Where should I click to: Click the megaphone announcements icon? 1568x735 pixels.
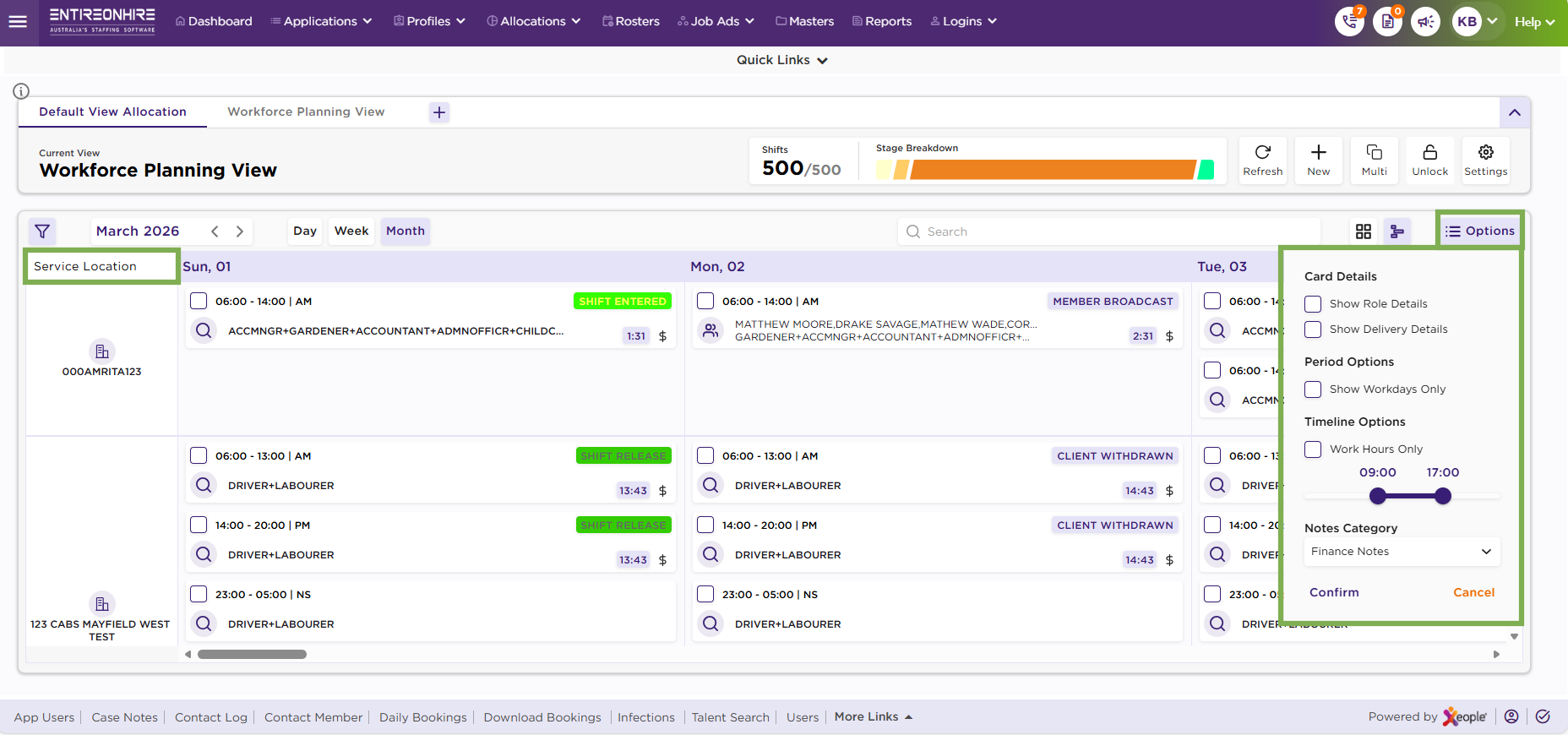coord(1425,22)
